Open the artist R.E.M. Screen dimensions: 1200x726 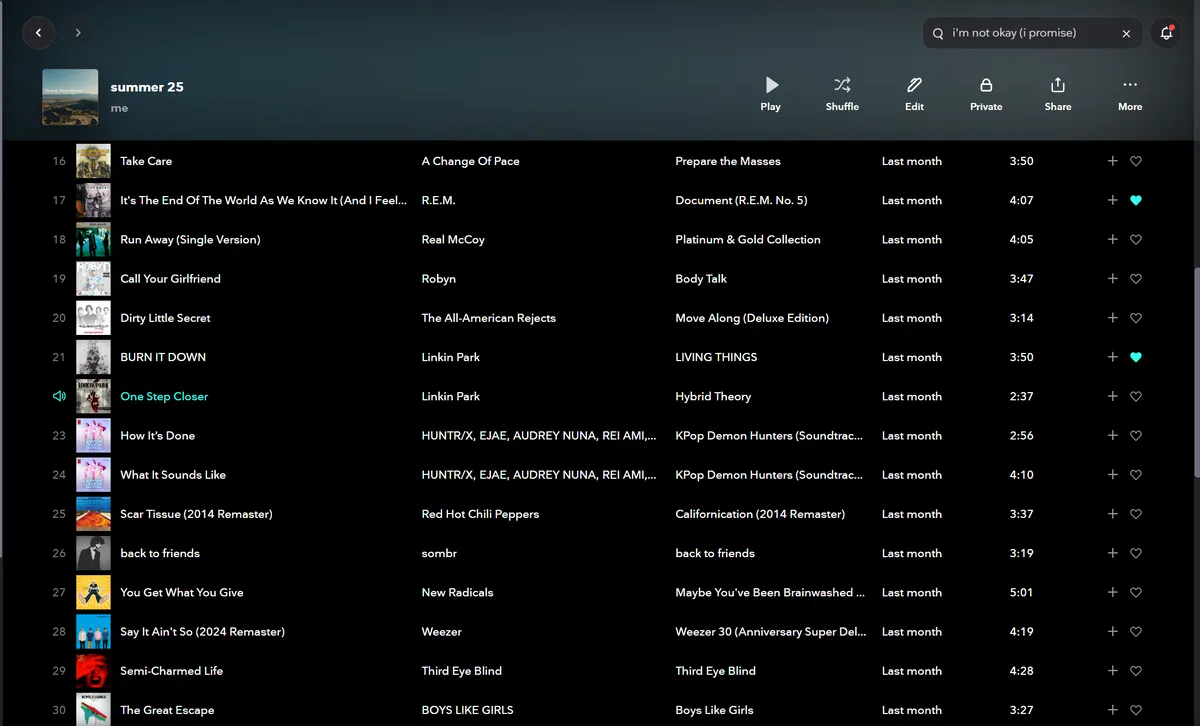point(438,200)
